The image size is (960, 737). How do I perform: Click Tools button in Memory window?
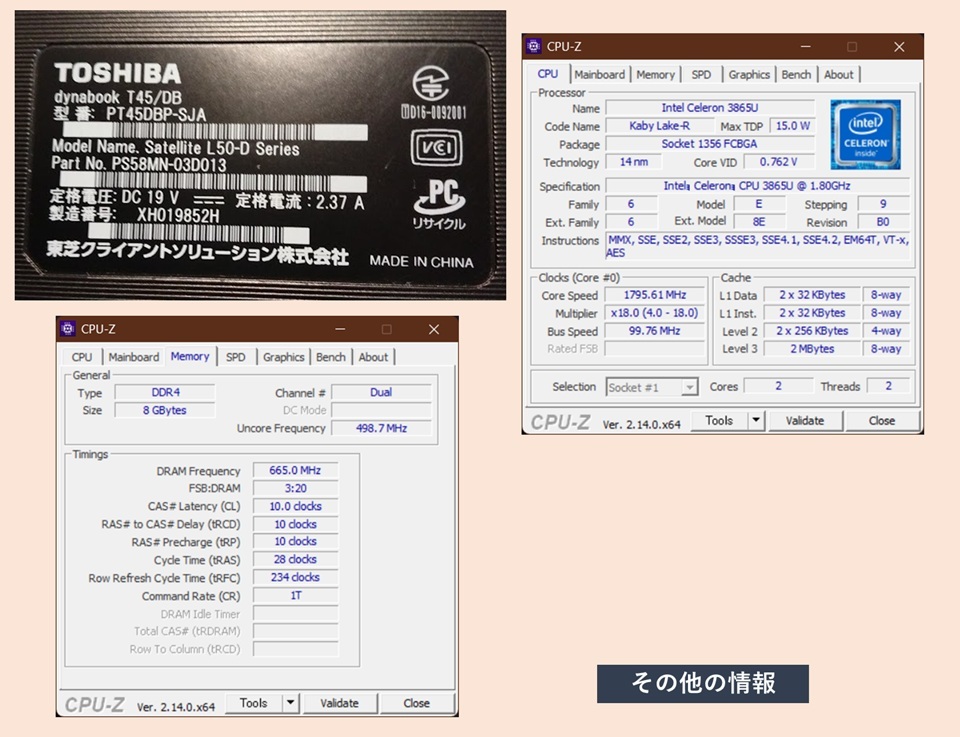click(x=253, y=703)
